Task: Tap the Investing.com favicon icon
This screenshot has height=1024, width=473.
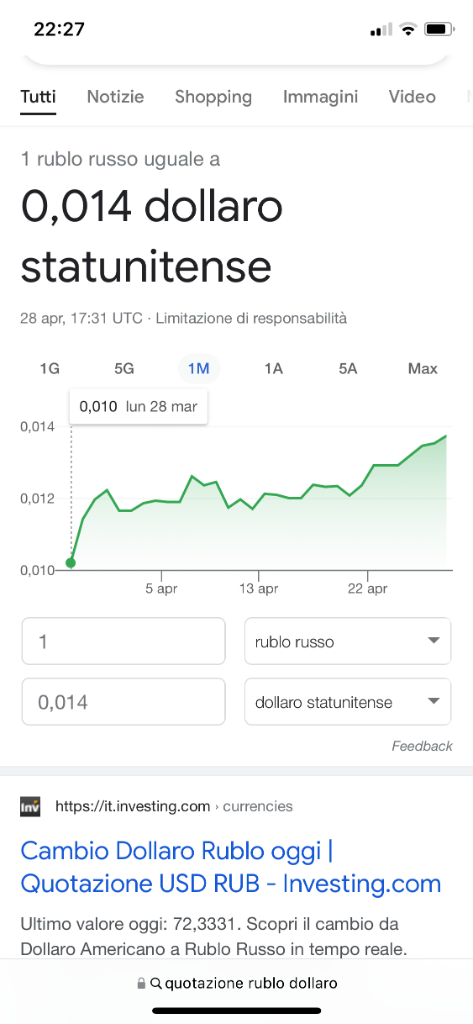Action: tap(30, 807)
